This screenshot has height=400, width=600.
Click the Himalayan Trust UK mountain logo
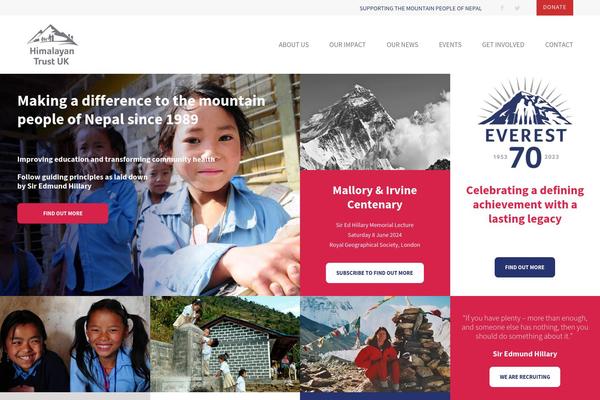[x=52, y=45]
